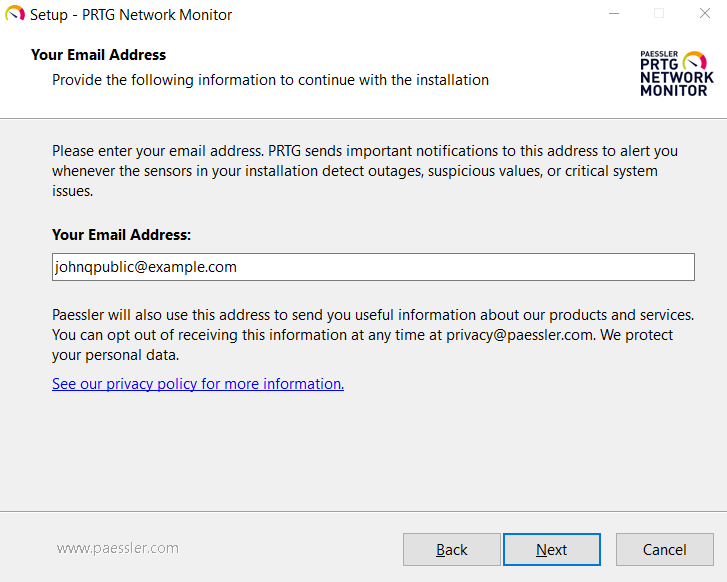This screenshot has height=582, width=727.
Task: Click the 'Please enter your email address' paragraph
Action: (x=365, y=171)
